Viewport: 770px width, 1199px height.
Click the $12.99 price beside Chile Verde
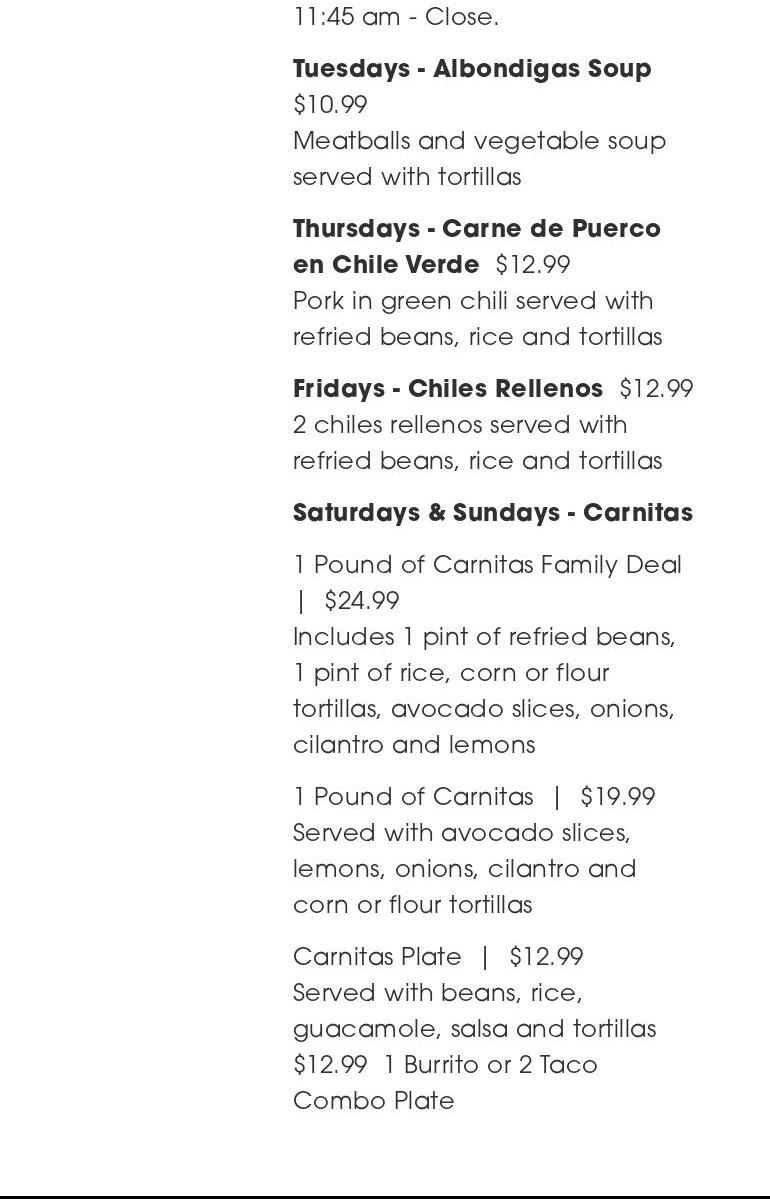click(533, 265)
